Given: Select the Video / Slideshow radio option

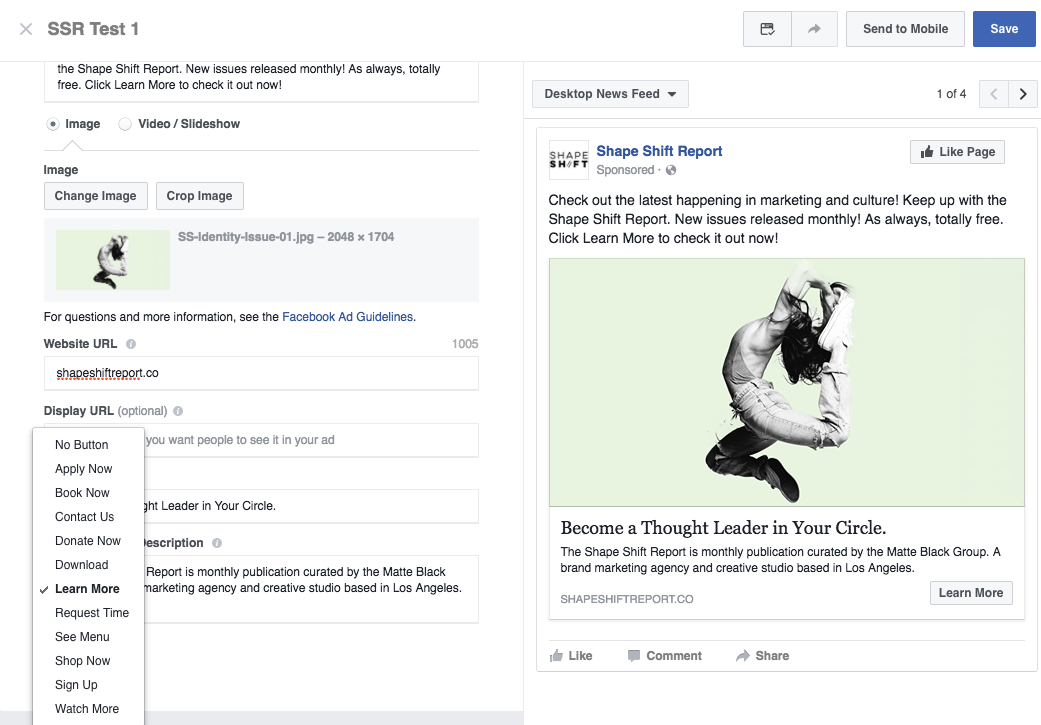Looking at the screenshot, I should [x=125, y=124].
